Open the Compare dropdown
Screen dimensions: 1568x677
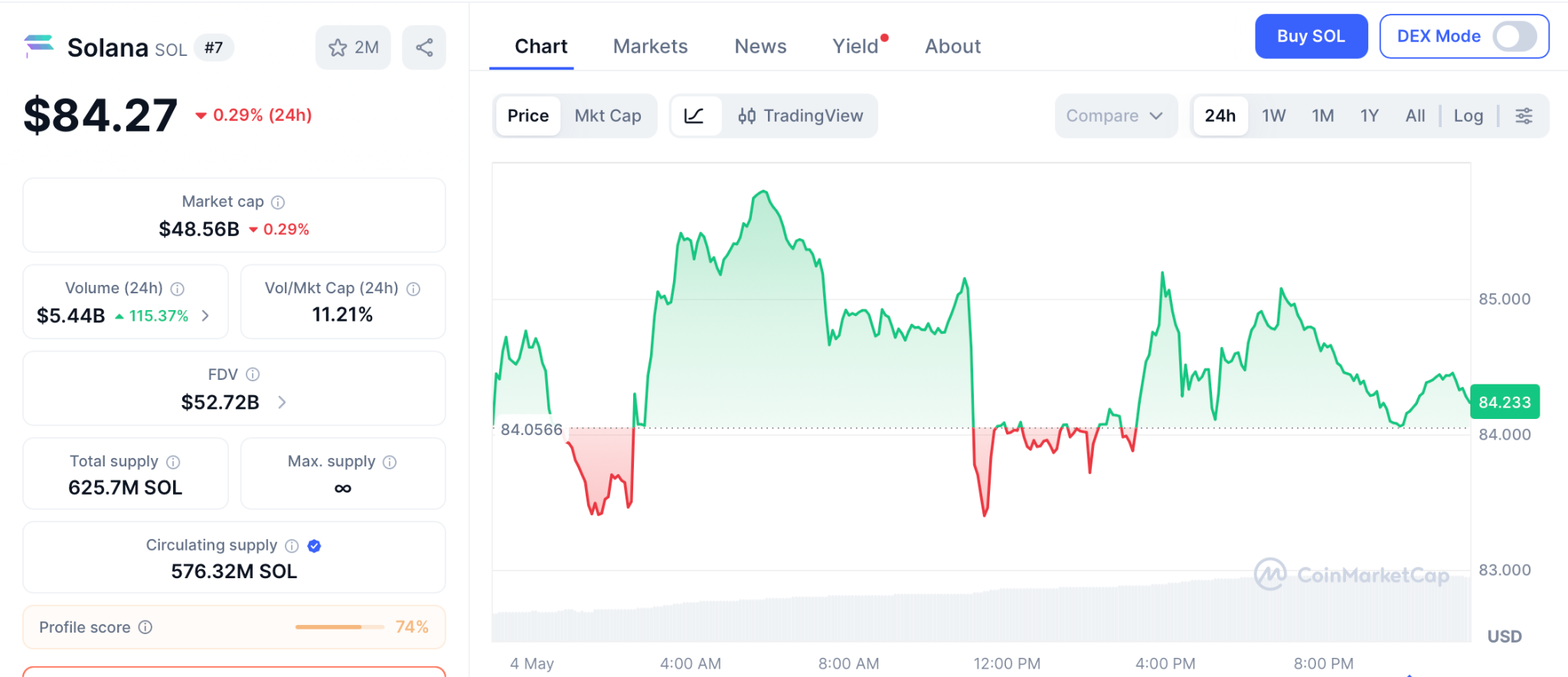click(x=1115, y=116)
